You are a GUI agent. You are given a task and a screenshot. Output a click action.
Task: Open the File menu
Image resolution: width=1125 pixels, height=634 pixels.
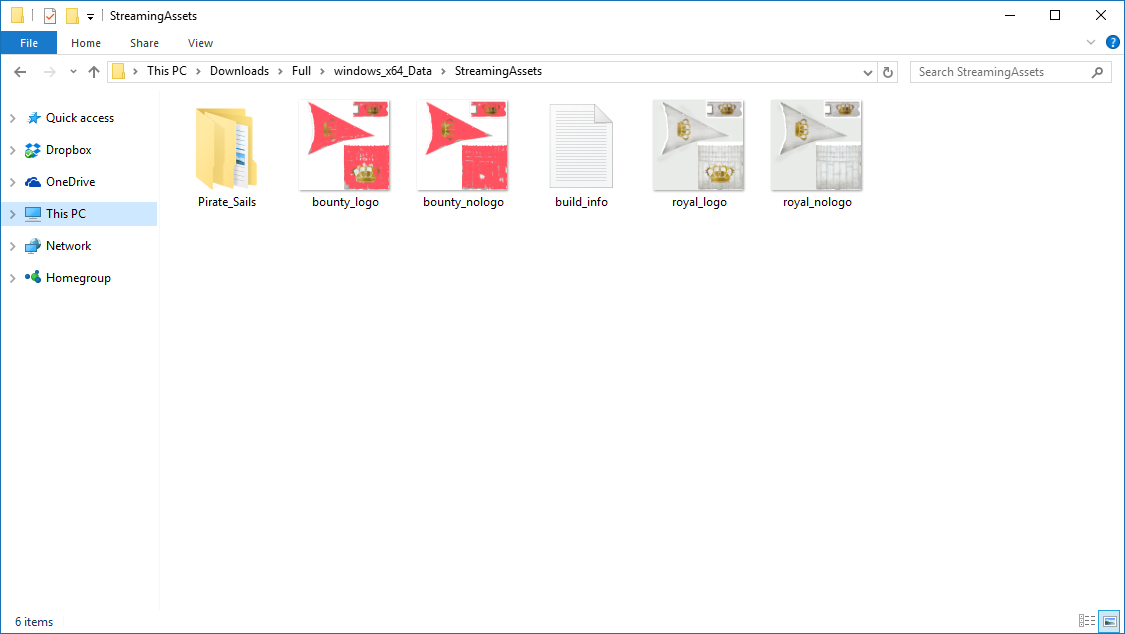click(x=29, y=43)
